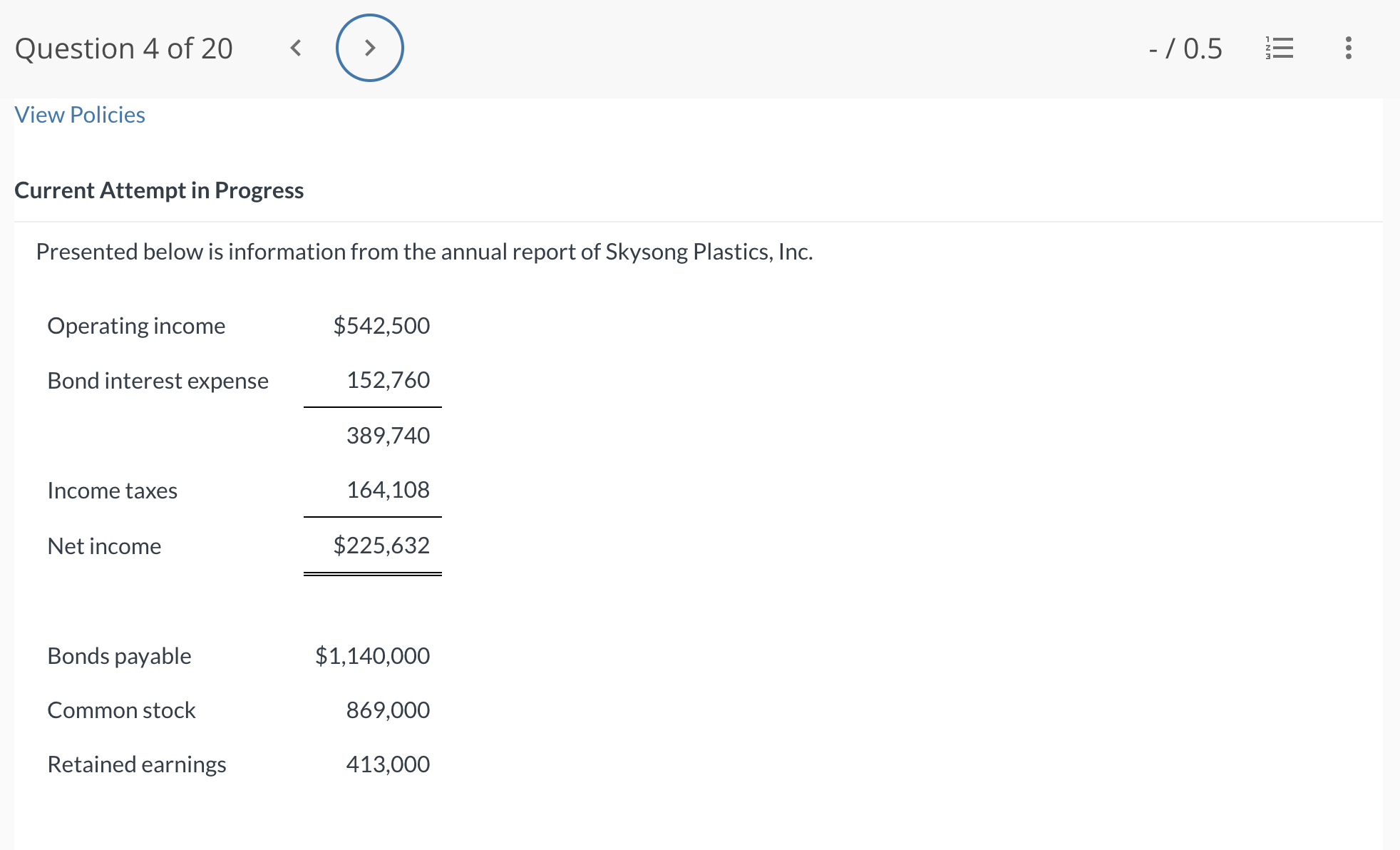This screenshot has width=1400, height=850.
Task: Click the 'Retained earnings' row label
Action: [136, 764]
